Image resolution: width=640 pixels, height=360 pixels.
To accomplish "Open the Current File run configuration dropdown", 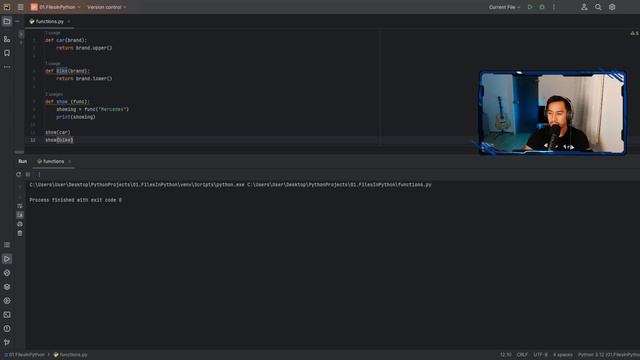I will pos(504,7).
